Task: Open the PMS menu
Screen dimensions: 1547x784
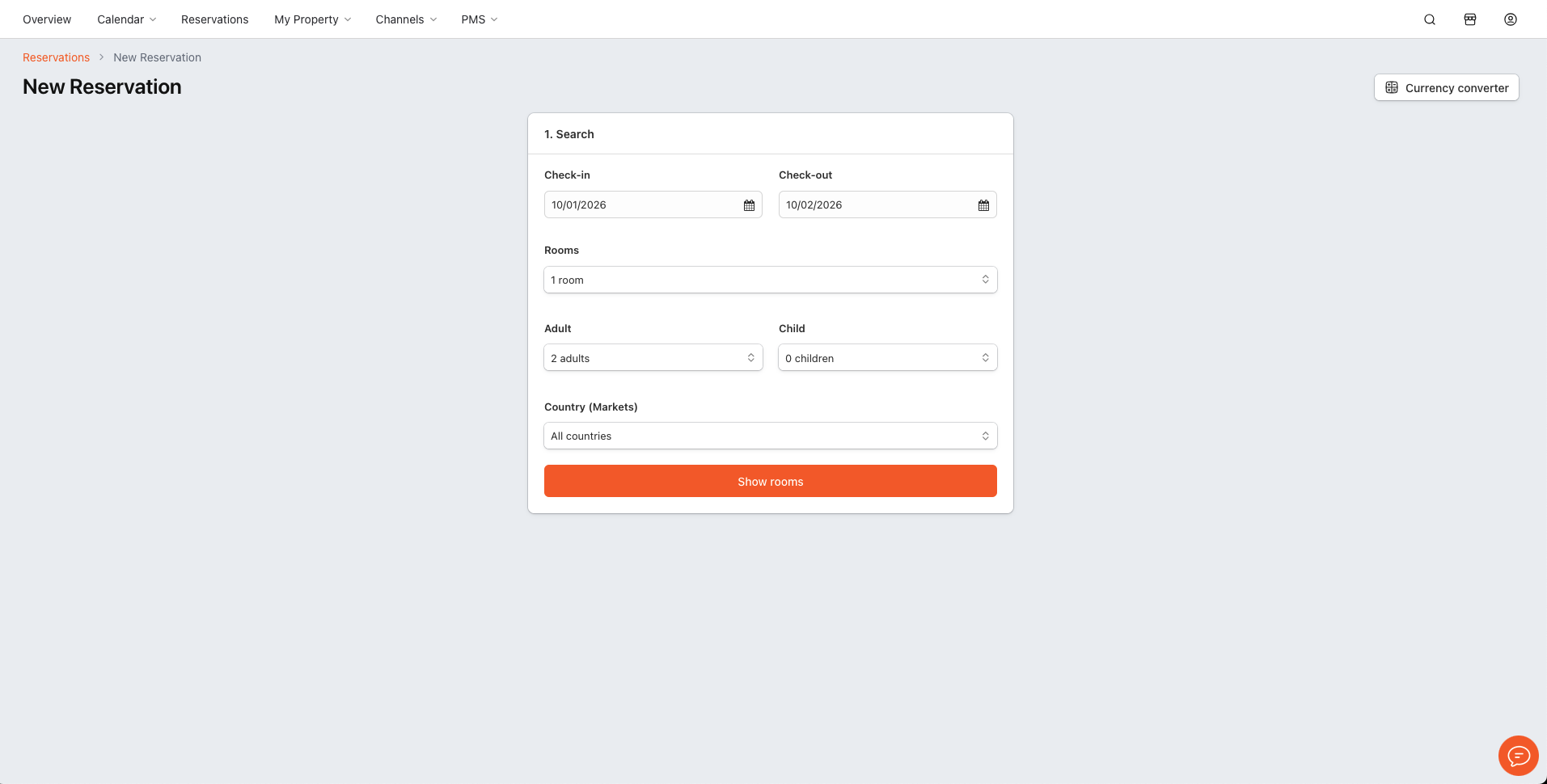Action: 479,19
